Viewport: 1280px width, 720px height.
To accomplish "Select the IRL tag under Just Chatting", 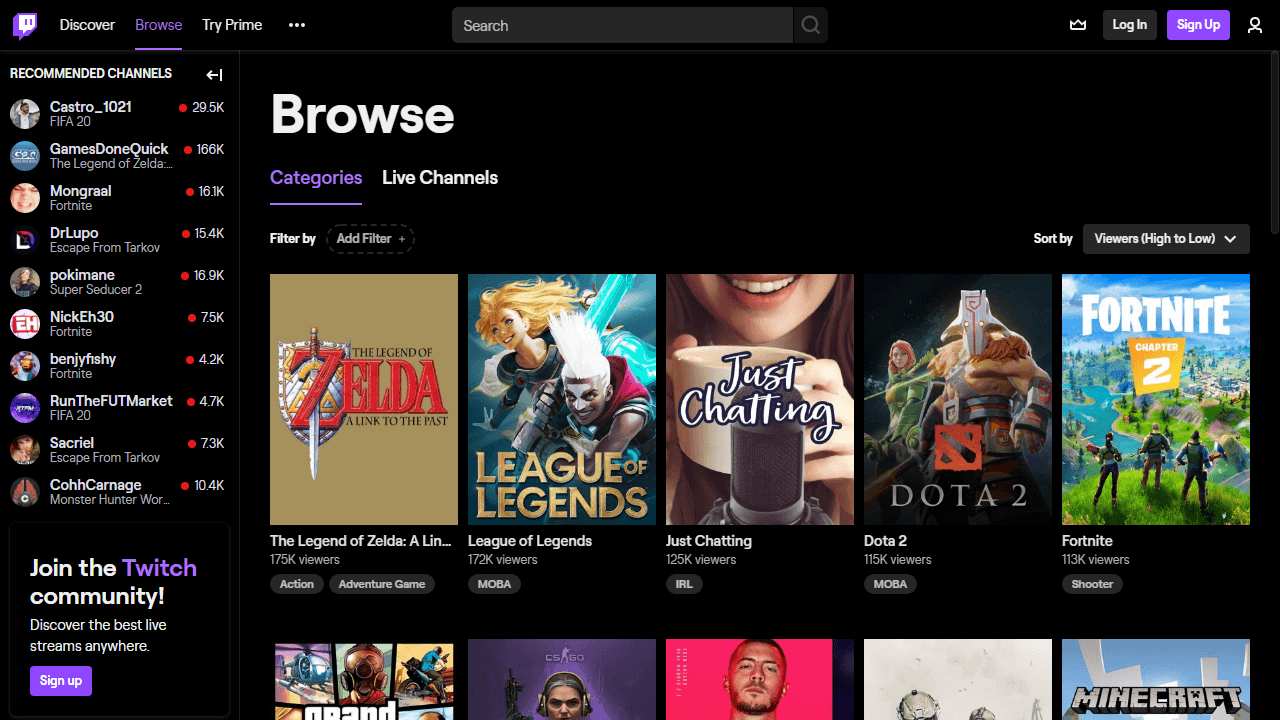I will (684, 584).
